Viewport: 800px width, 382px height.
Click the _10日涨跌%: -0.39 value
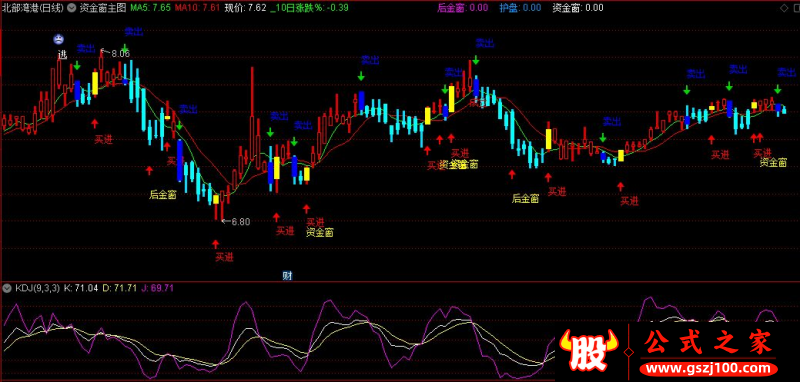[309, 8]
